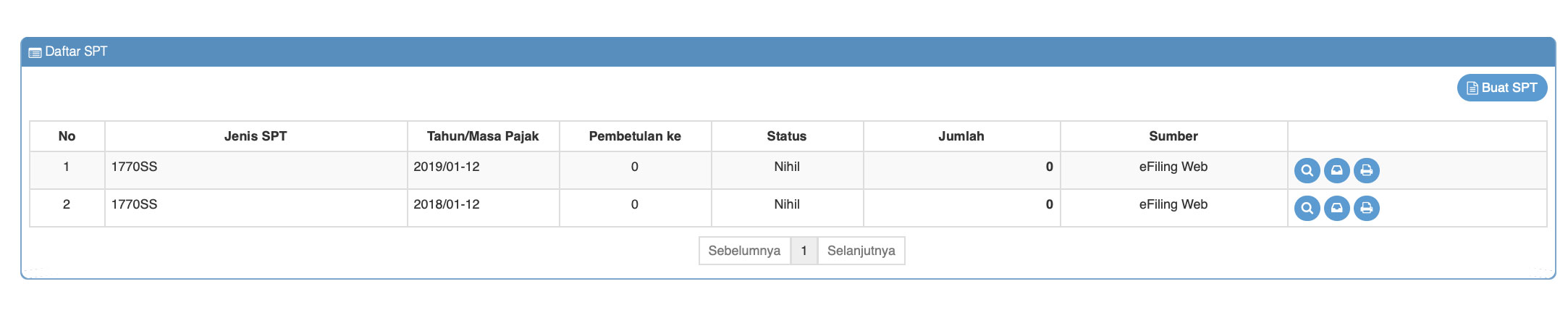Click the magnifier icon for the 2018 SPT
Viewport: 1568px width, 313px height.
pyautogui.click(x=1307, y=208)
